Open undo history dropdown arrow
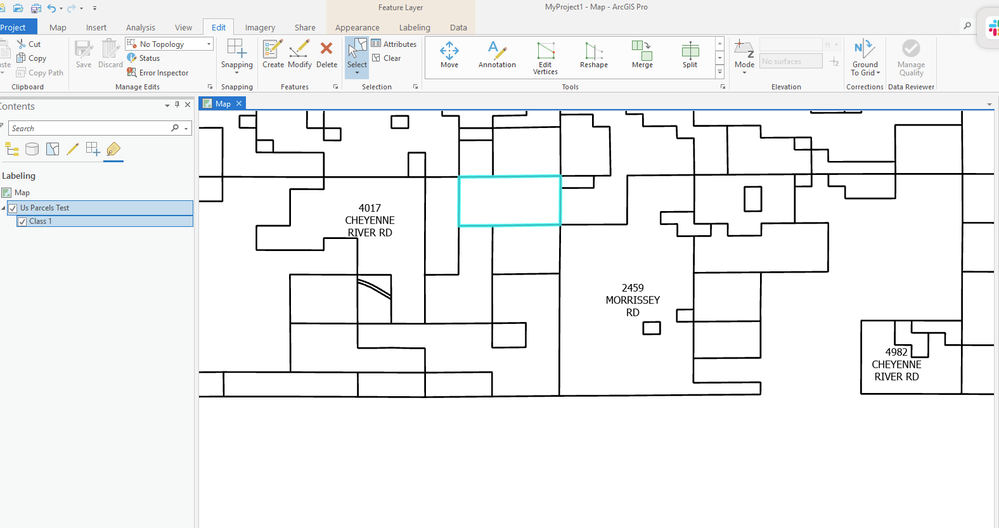999x528 pixels. pos(61,9)
